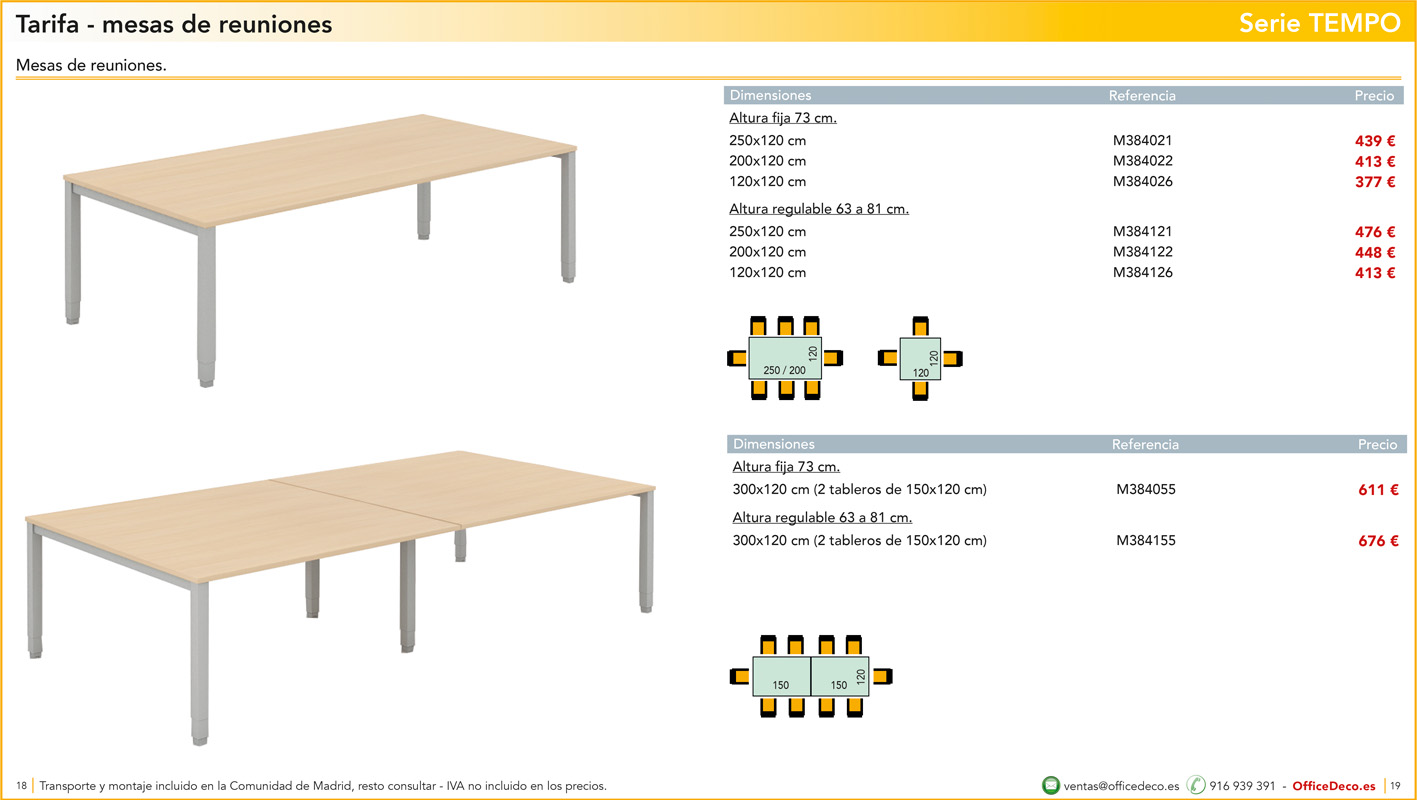Click the 120x120 square seating diagram
This screenshot has height=800, width=1417.
920,359
